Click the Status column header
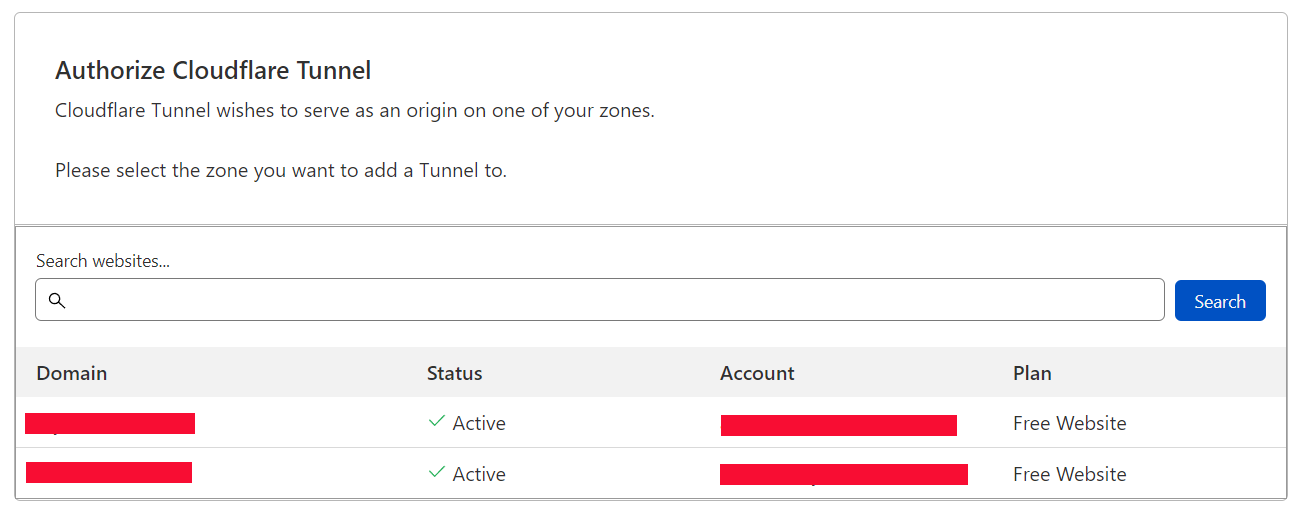The width and height of the screenshot is (1304, 519). click(454, 373)
